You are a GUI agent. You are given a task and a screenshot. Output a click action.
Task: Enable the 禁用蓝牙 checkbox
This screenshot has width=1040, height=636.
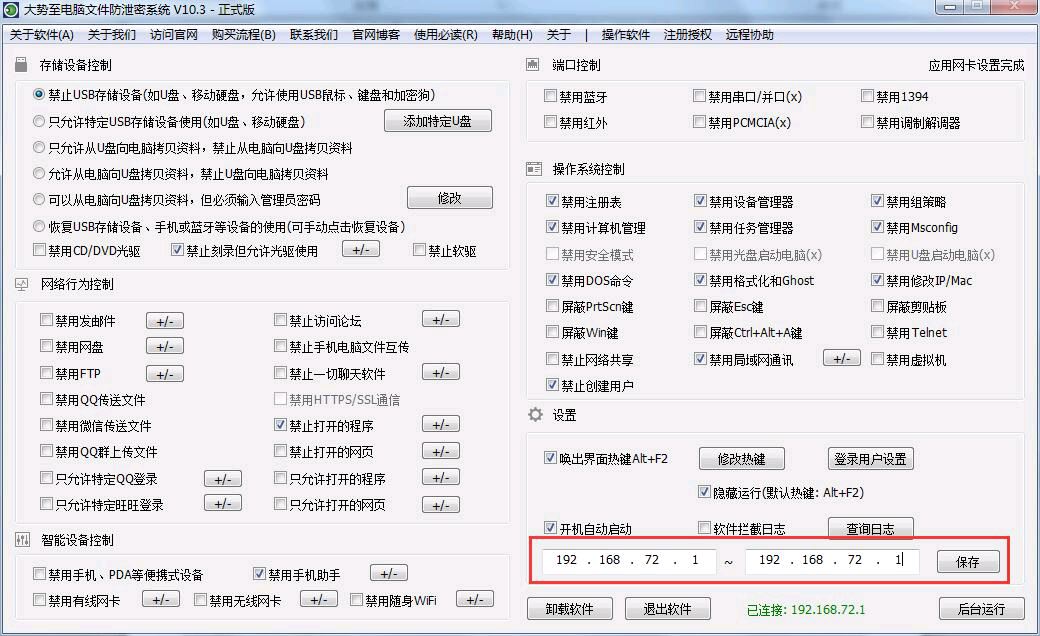click(549, 95)
